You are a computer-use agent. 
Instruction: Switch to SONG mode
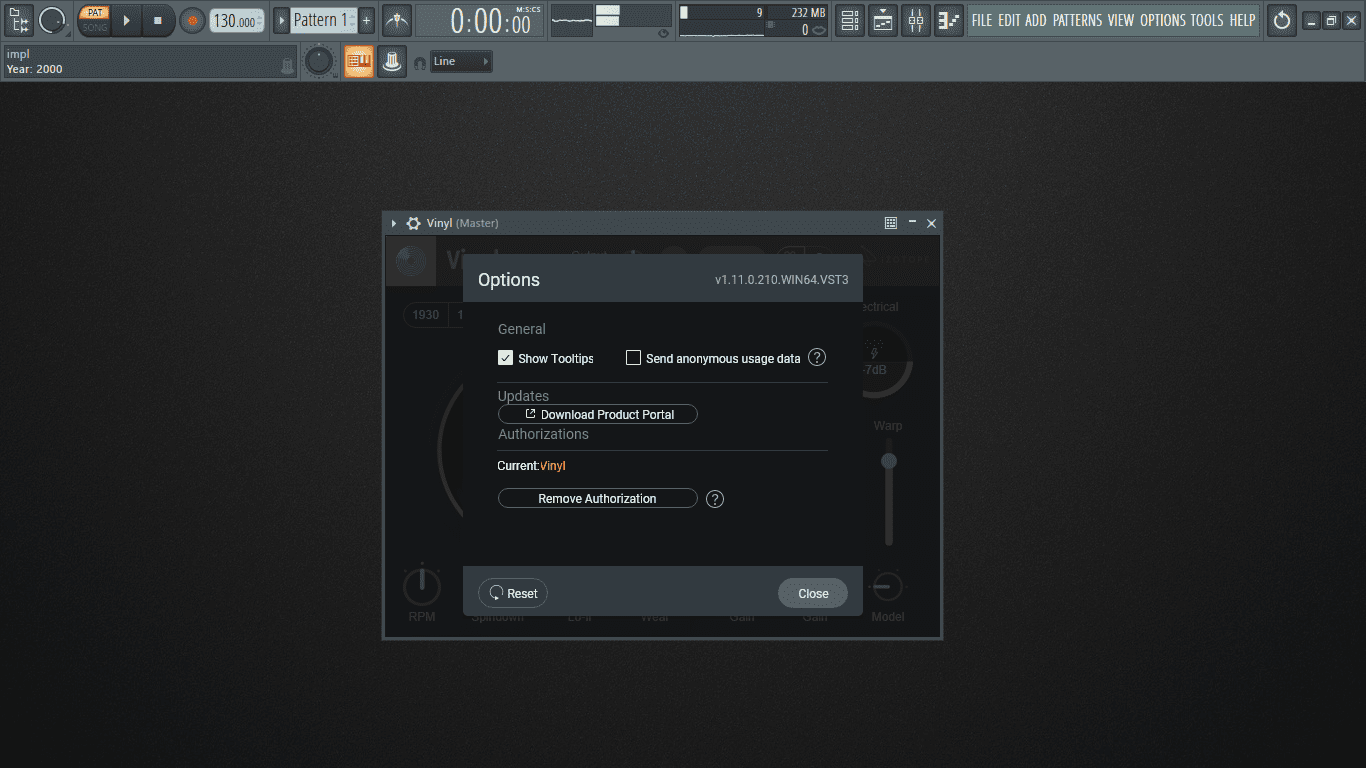click(x=94, y=27)
